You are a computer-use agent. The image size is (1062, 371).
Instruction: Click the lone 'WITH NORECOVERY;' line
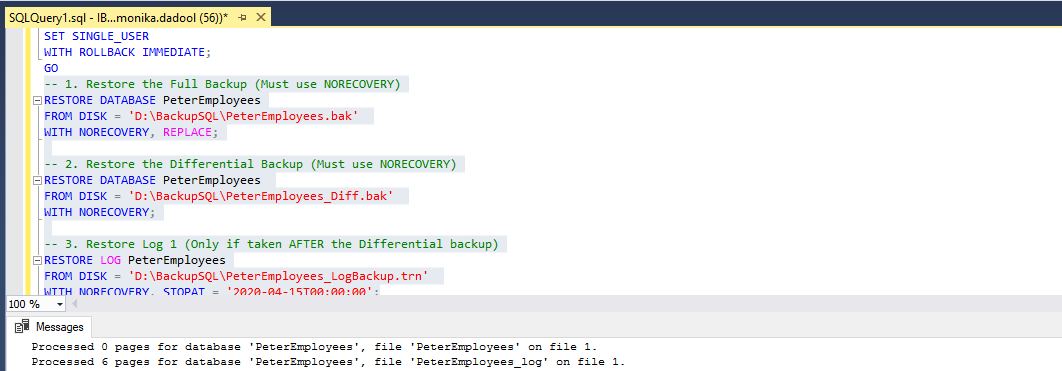[x=100, y=213]
